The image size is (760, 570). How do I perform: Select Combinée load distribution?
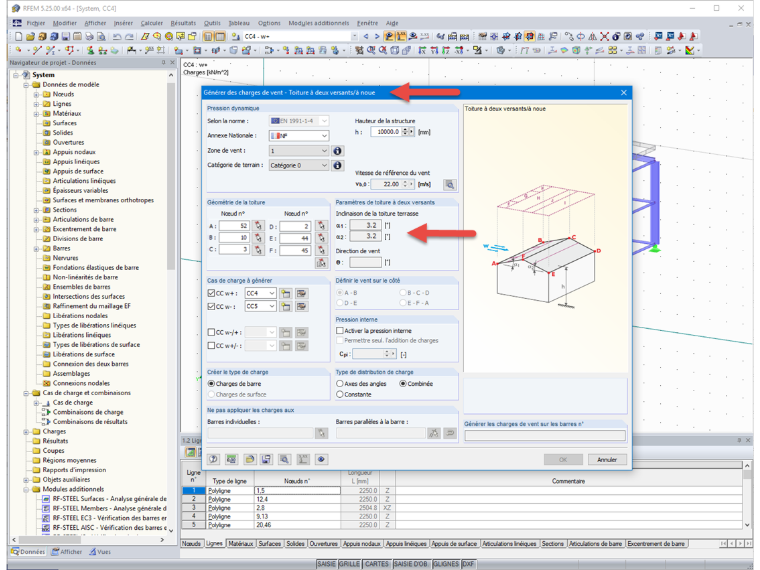coord(403,383)
